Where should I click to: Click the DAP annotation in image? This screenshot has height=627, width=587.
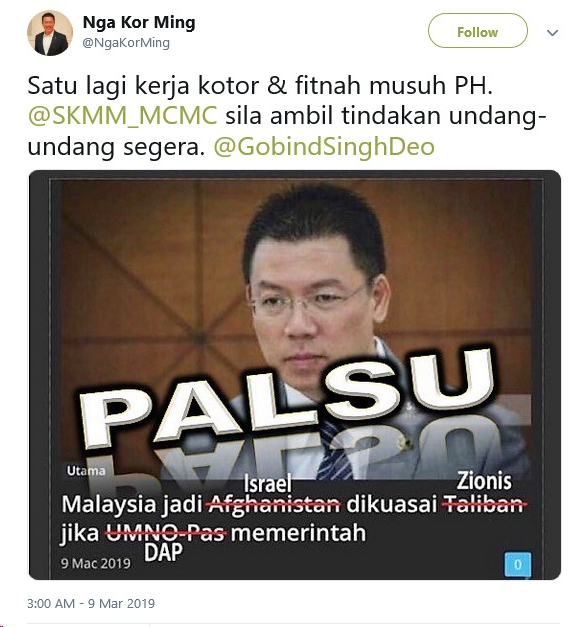[x=163, y=553]
